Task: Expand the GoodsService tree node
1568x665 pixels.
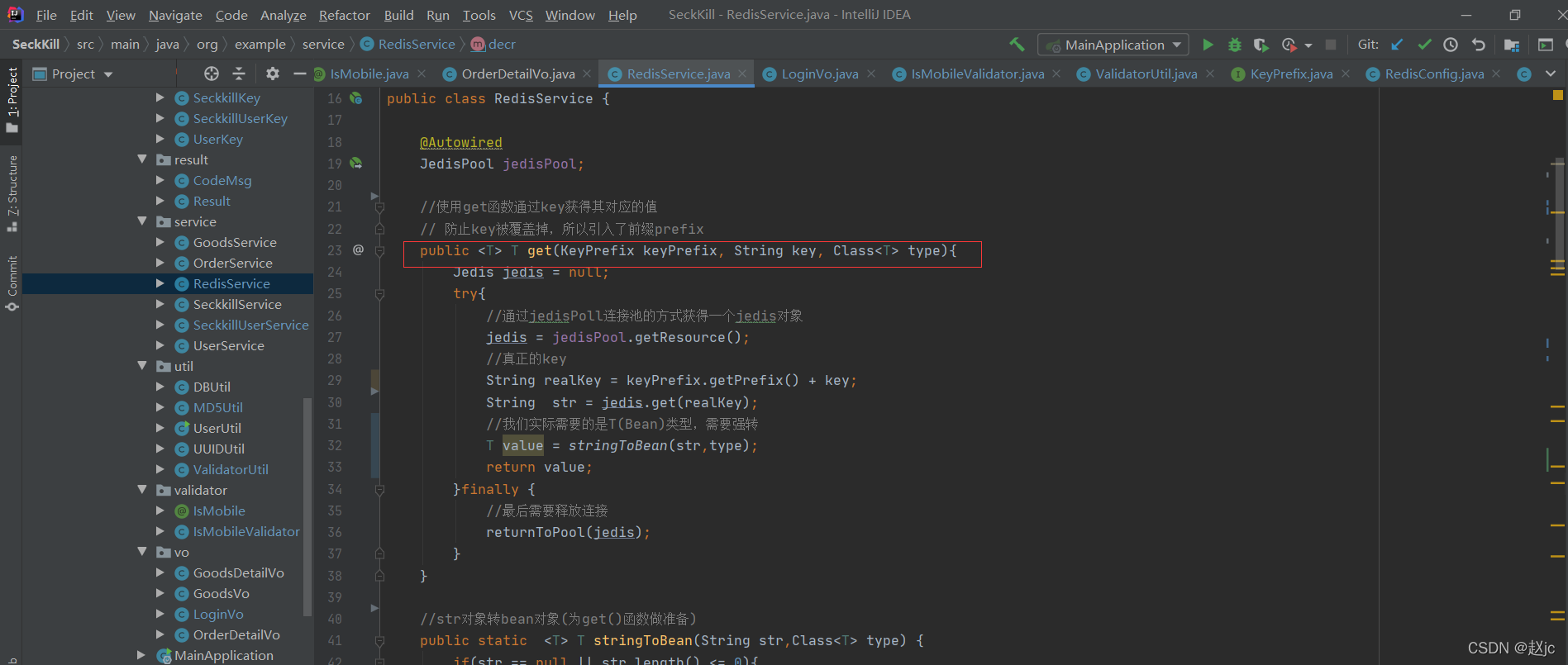Action: [x=160, y=242]
